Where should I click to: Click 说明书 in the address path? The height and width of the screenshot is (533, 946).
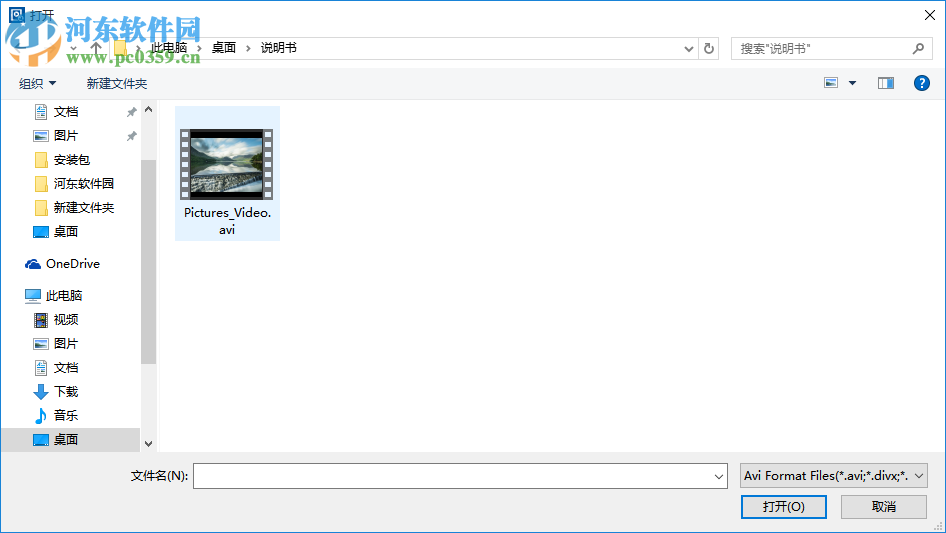(x=278, y=48)
